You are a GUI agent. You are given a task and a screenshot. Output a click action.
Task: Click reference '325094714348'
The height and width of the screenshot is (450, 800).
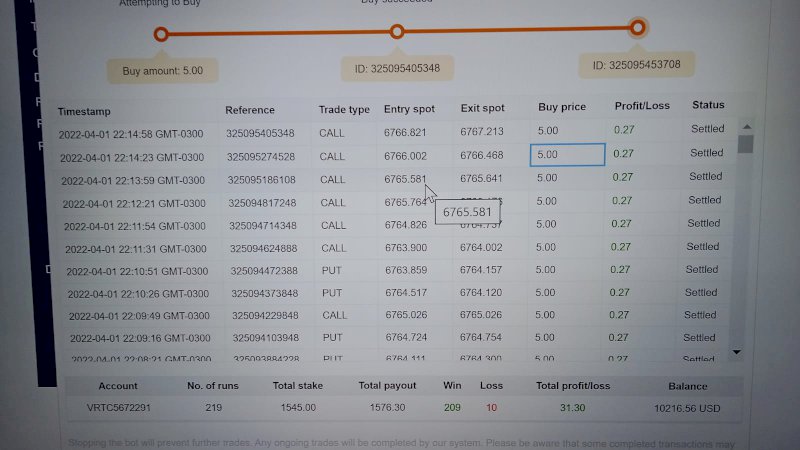(x=263, y=226)
